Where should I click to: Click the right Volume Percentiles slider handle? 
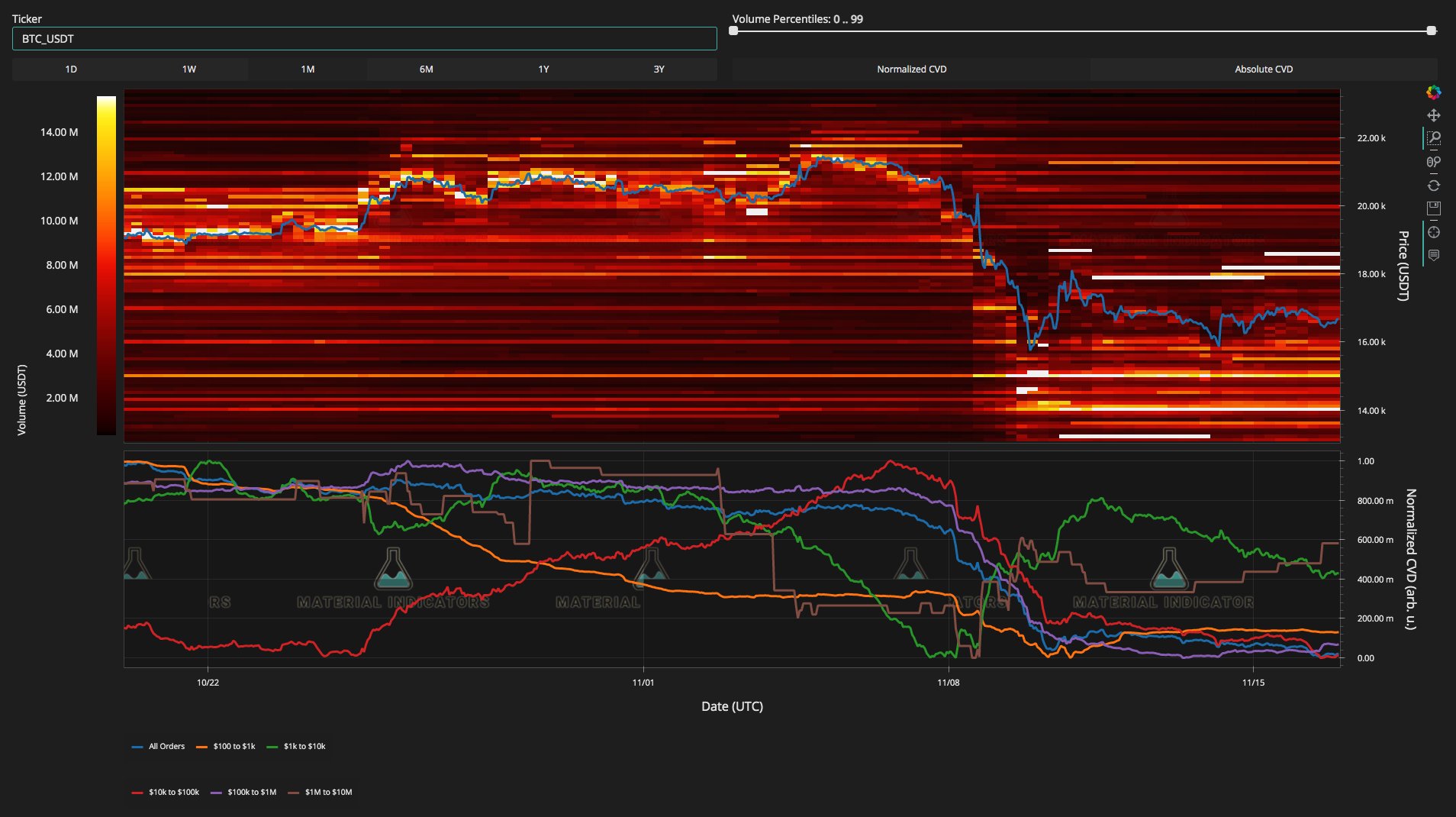tap(1432, 31)
